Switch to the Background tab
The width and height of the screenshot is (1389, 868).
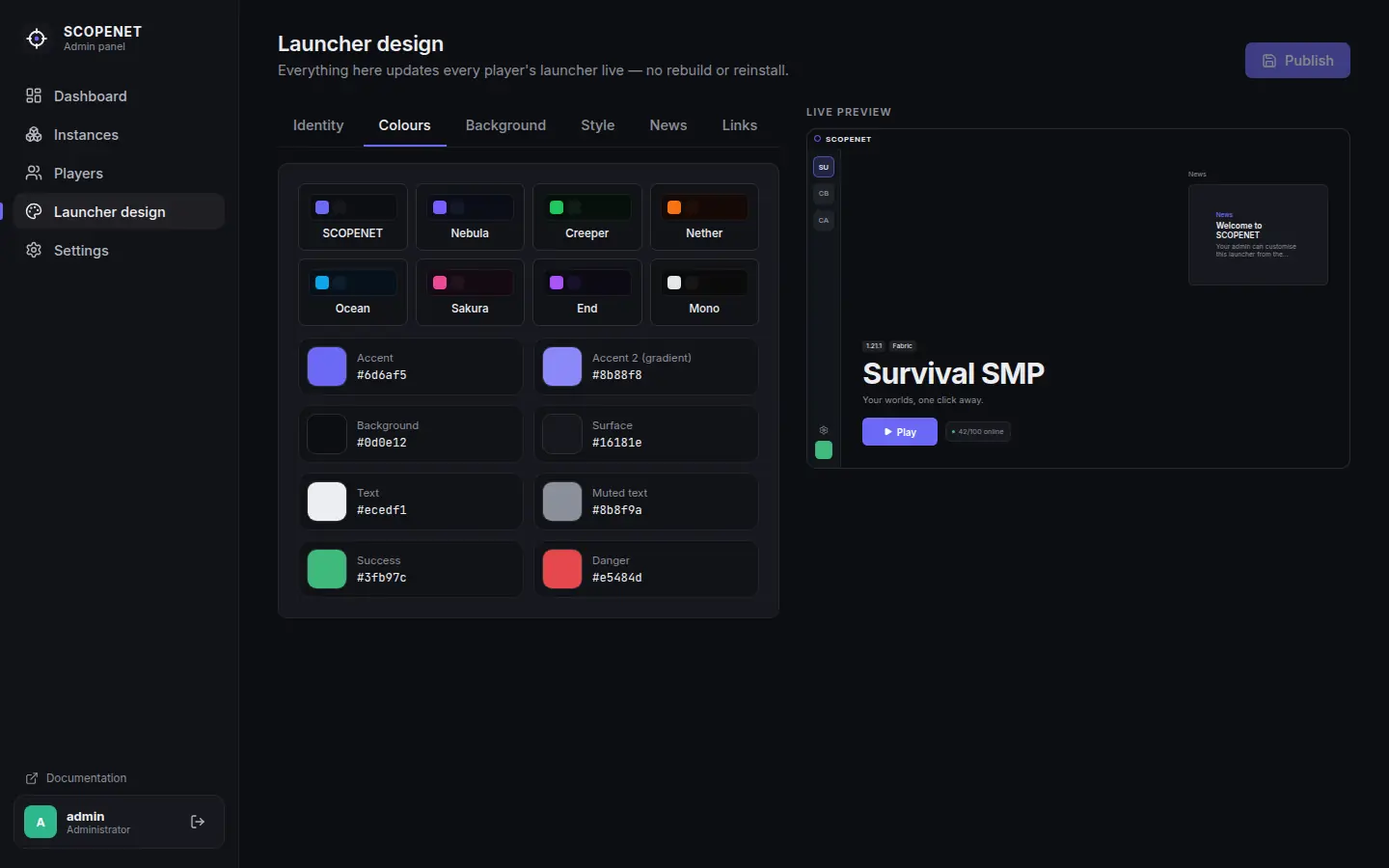tap(505, 125)
